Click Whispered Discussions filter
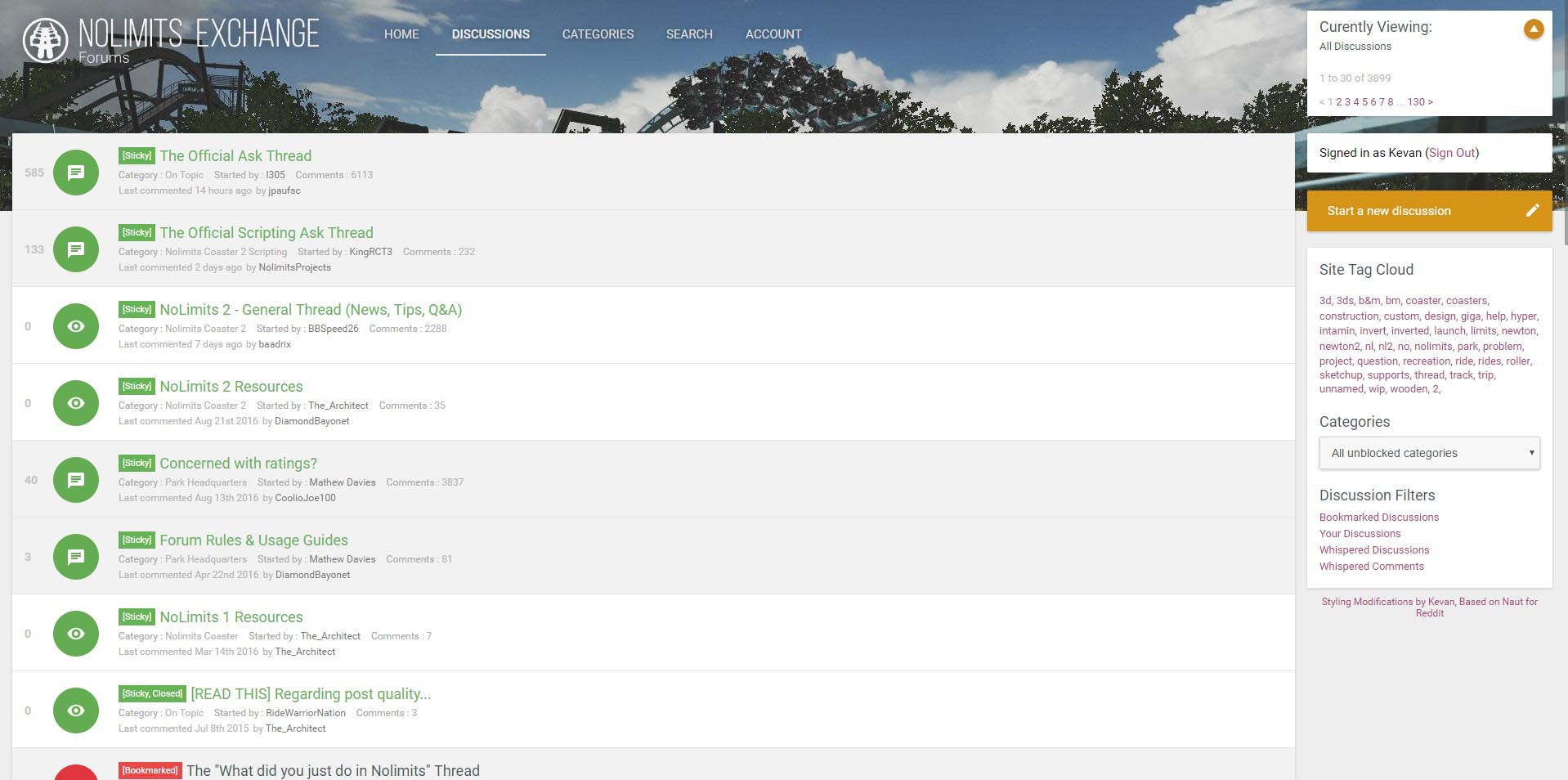 1374,550
